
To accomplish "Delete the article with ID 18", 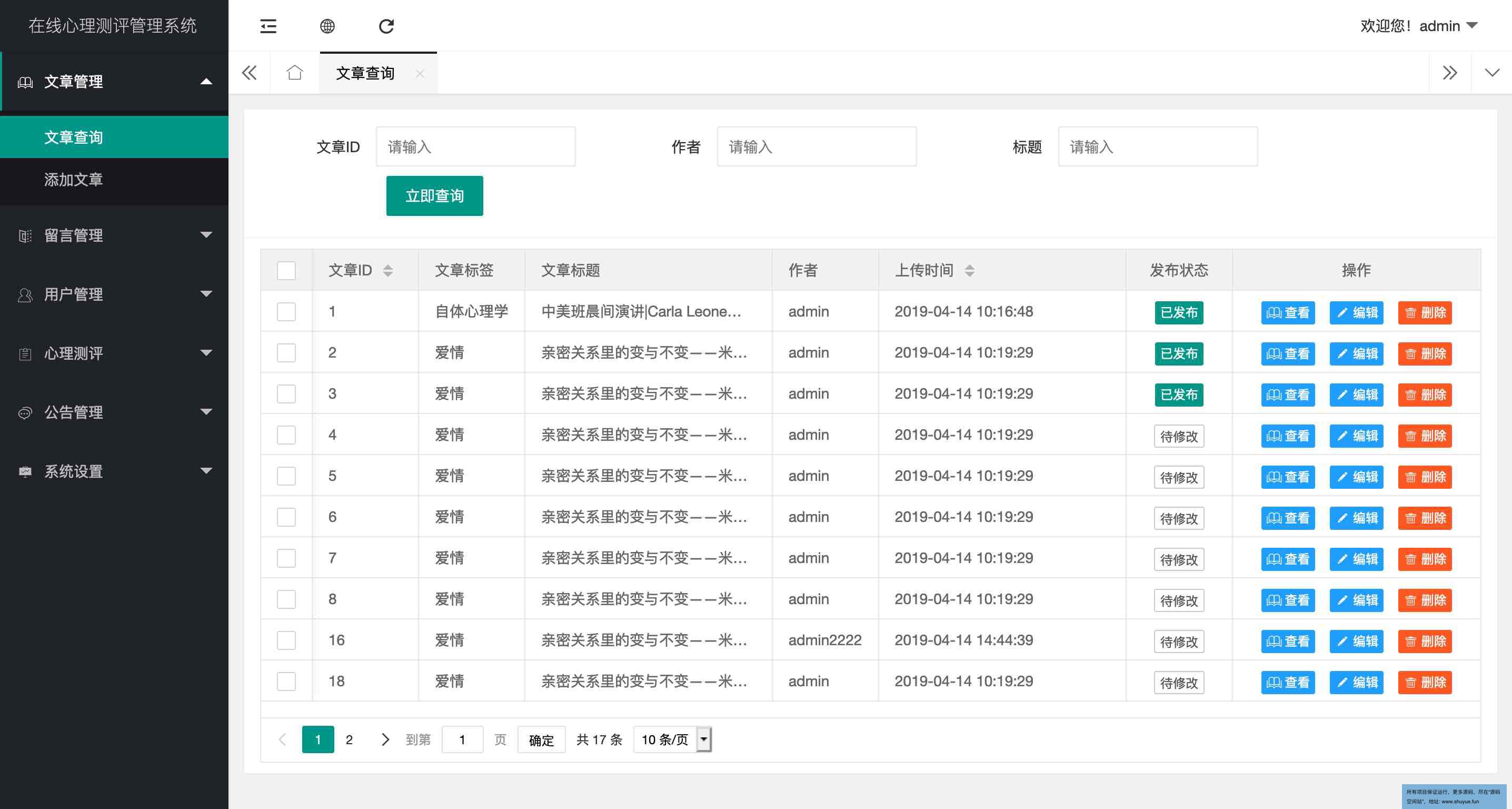I will pos(1425,682).
